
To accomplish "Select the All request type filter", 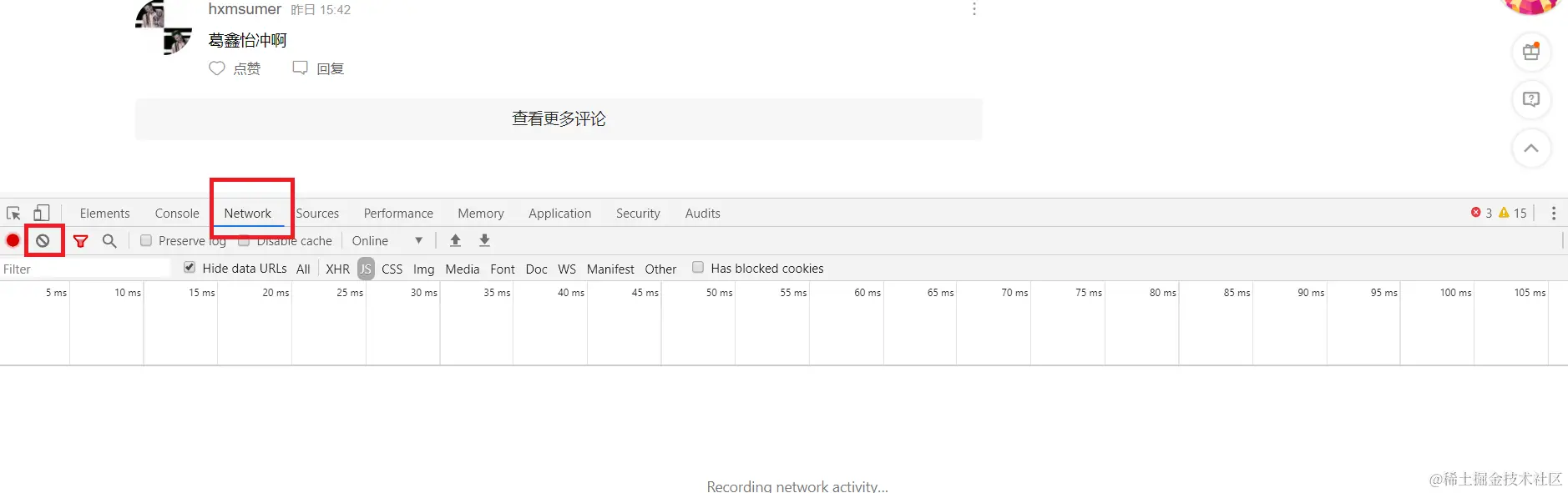I will [x=303, y=269].
